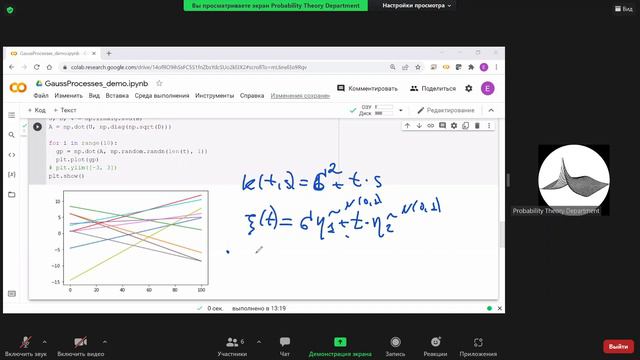Expand video options arrow next to camera
Image resolution: width=640 pixels, height=360 pixels.
pyautogui.click(x=104, y=342)
